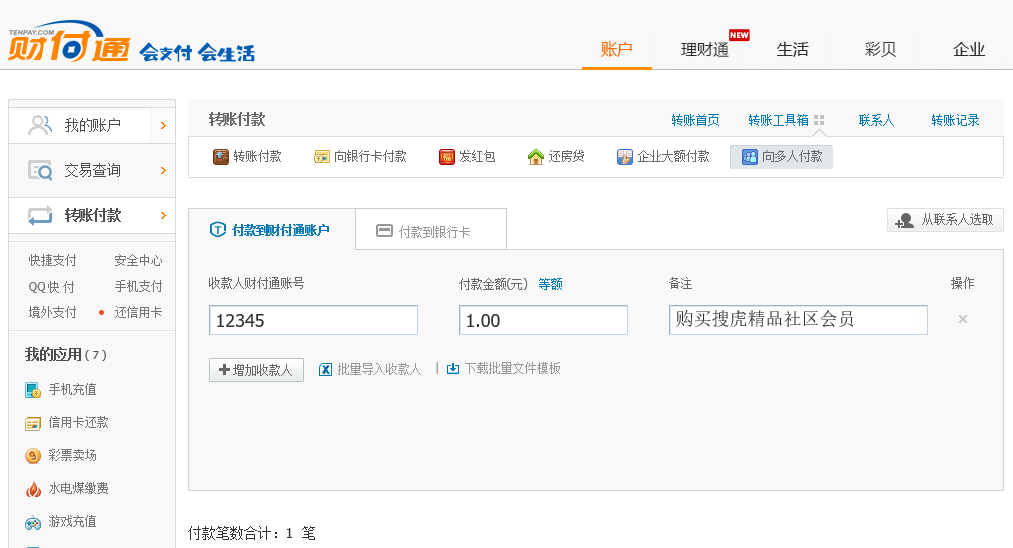Click the 向银行卡付款 card icon
Screen dimensions: 1013x548
[322, 157]
